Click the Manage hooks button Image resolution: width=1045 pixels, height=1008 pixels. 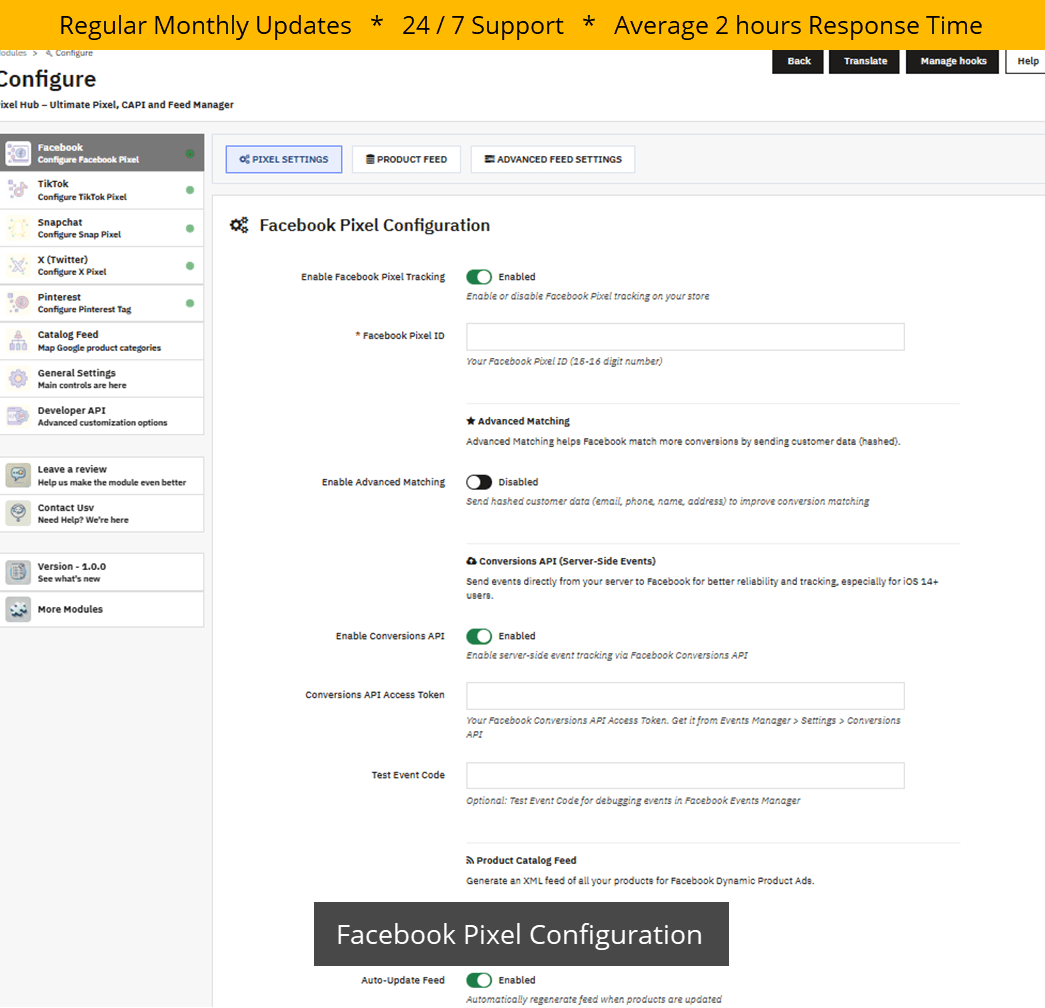952,61
